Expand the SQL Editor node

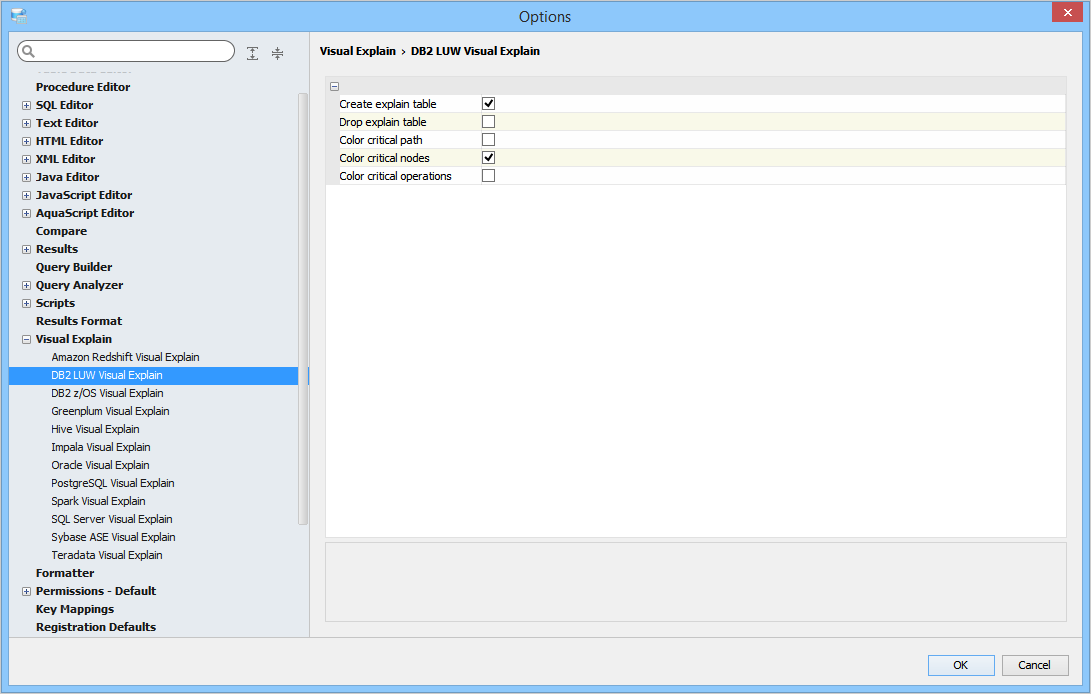26,106
